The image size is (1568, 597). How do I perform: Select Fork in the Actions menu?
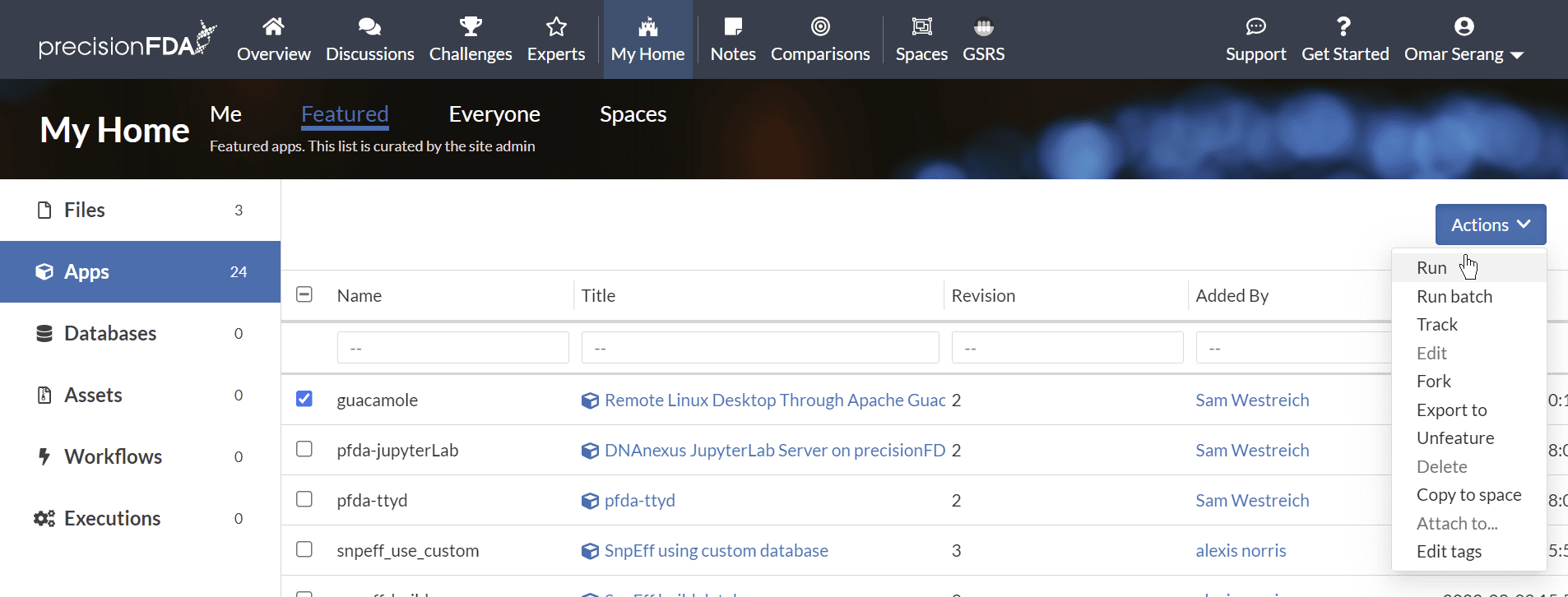click(1433, 382)
